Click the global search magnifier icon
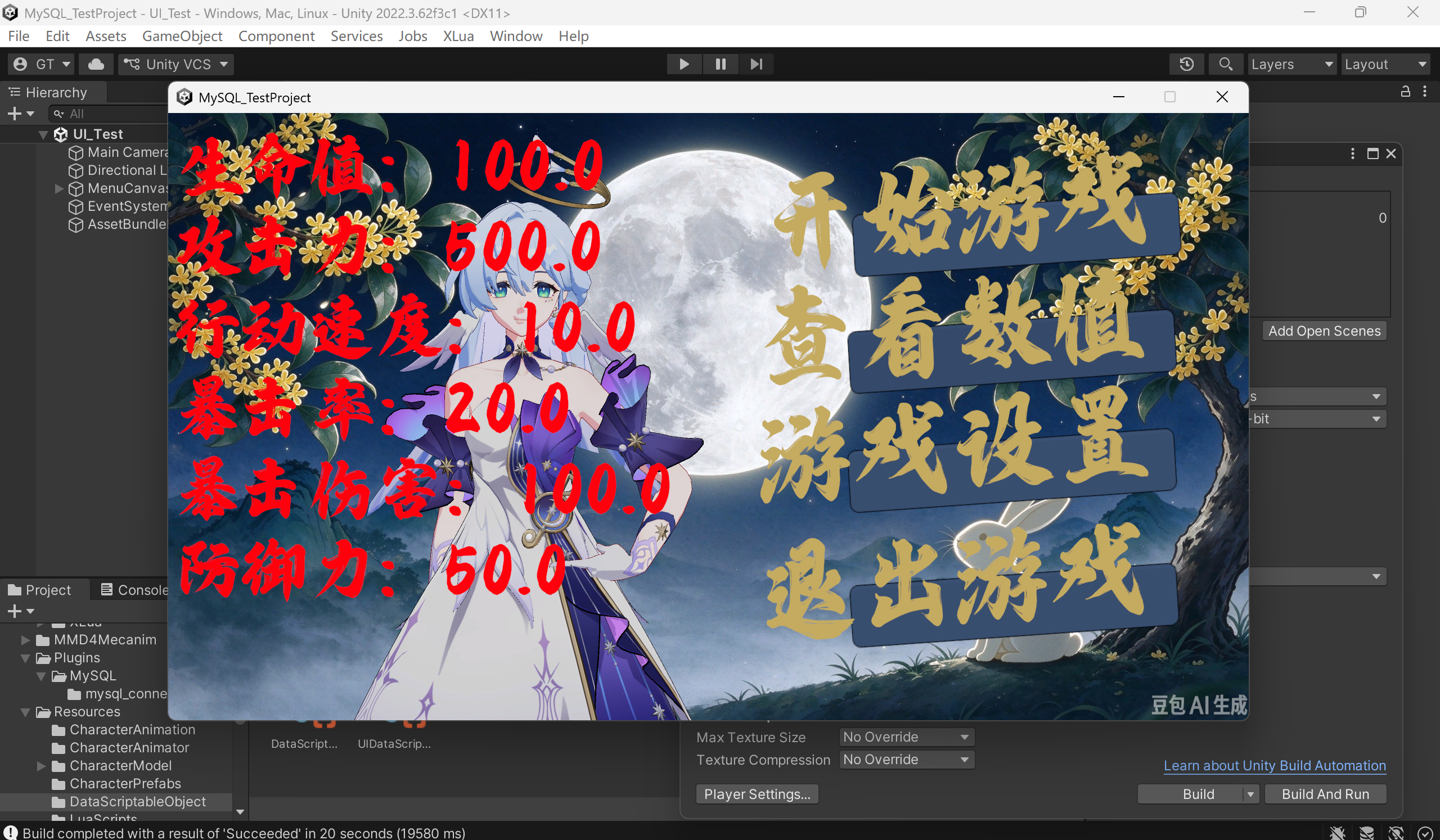 pyautogui.click(x=1225, y=64)
